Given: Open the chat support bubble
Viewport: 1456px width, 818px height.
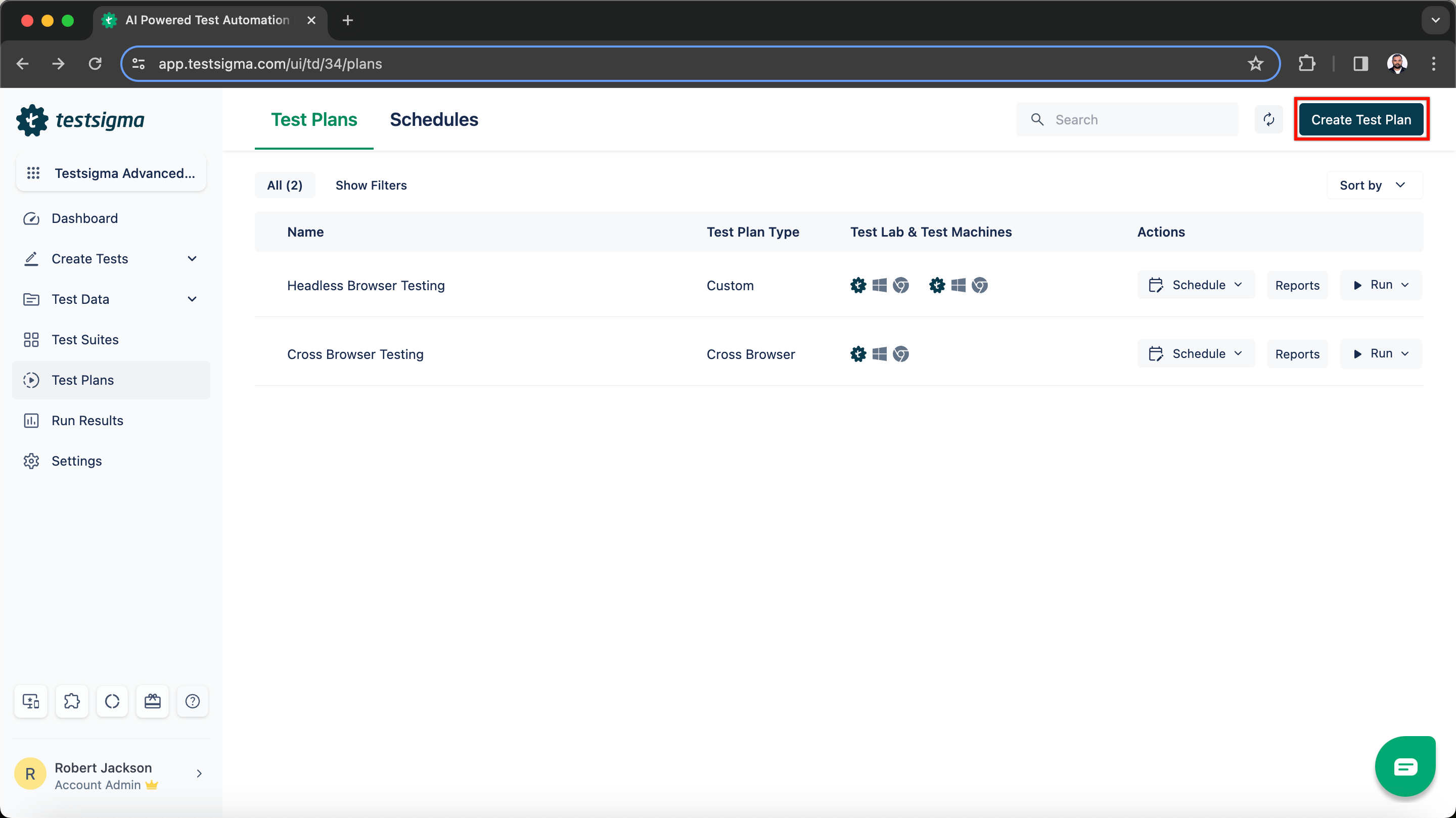Looking at the screenshot, I should (1405, 766).
